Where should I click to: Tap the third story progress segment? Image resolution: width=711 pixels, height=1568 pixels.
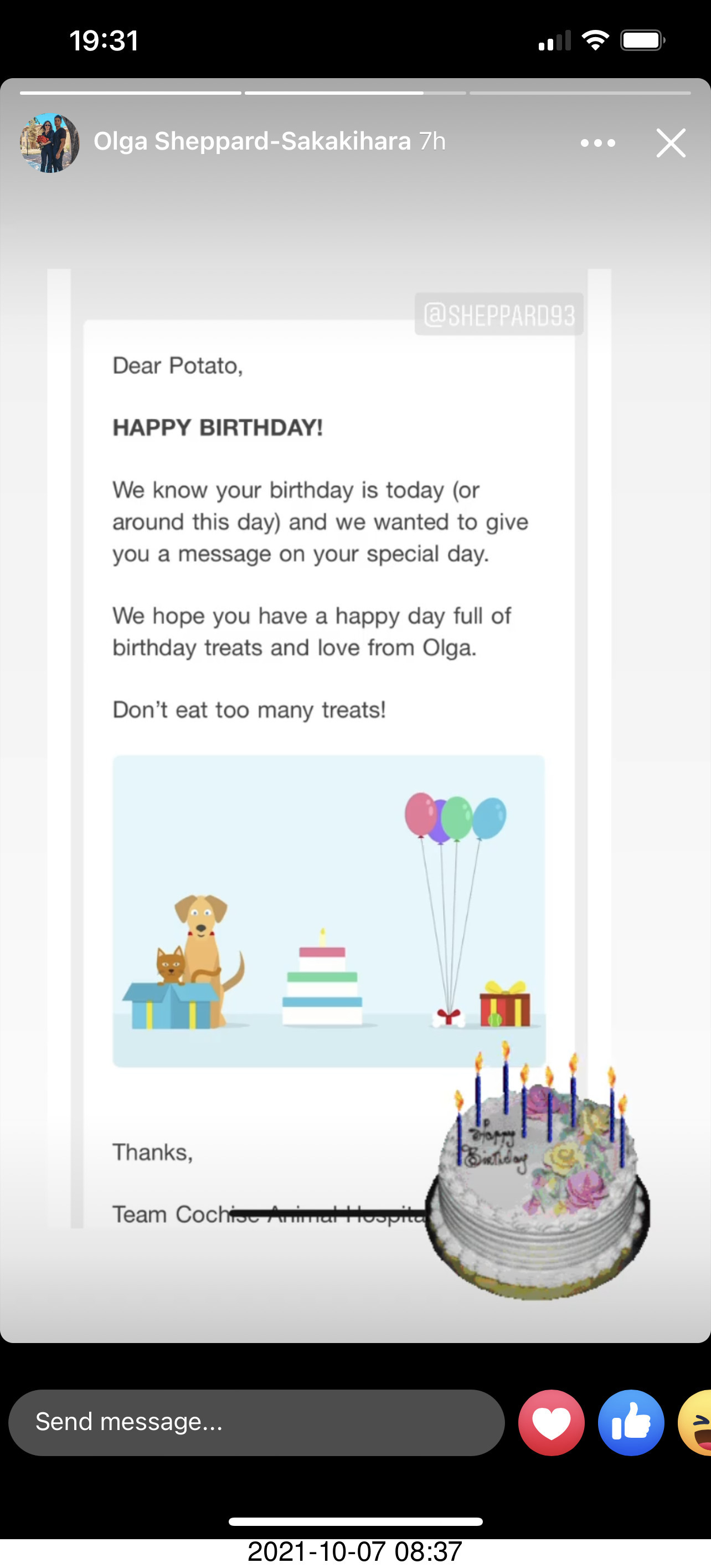580,93
